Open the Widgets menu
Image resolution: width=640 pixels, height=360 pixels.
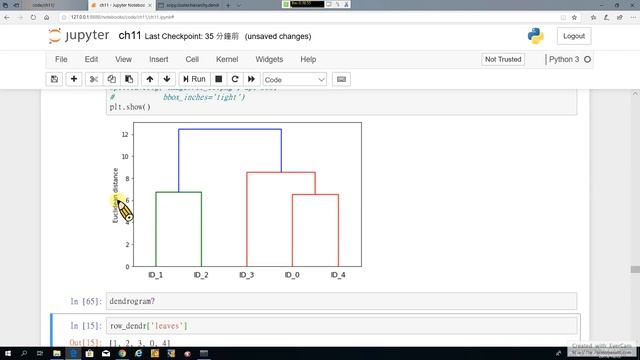point(269,60)
